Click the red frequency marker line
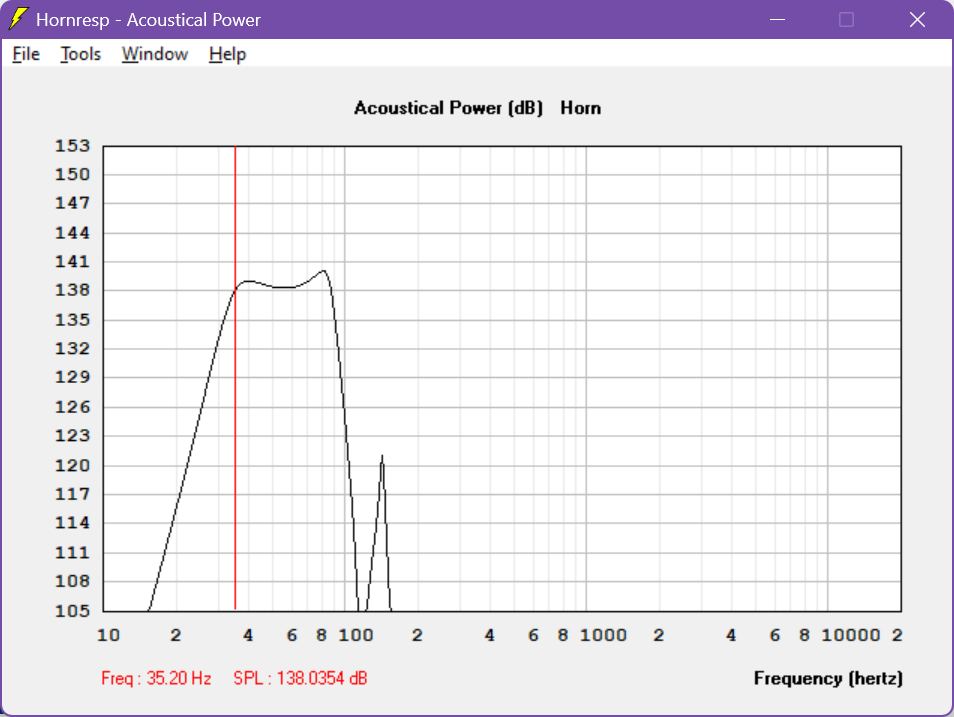Screen dimensions: 954x717 [x=235, y=377]
